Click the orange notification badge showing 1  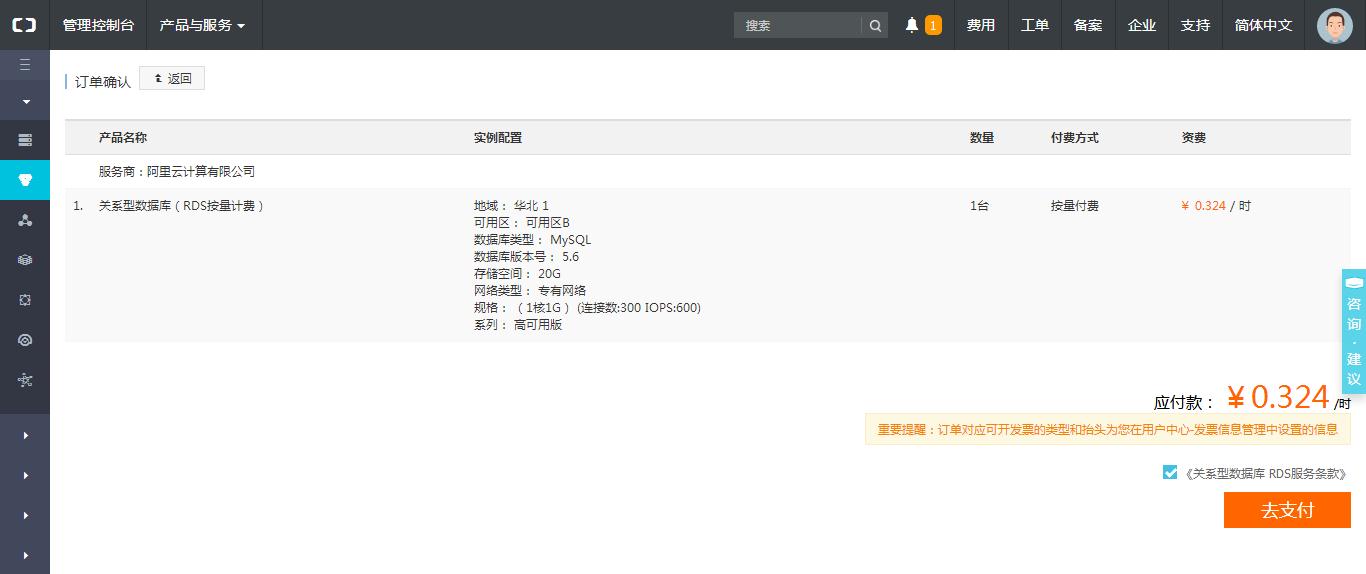click(x=933, y=25)
